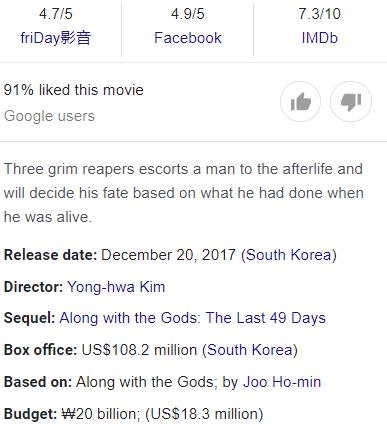Click the US$108.2 million box office figure
This screenshot has height=443, width=387.
[139, 350]
